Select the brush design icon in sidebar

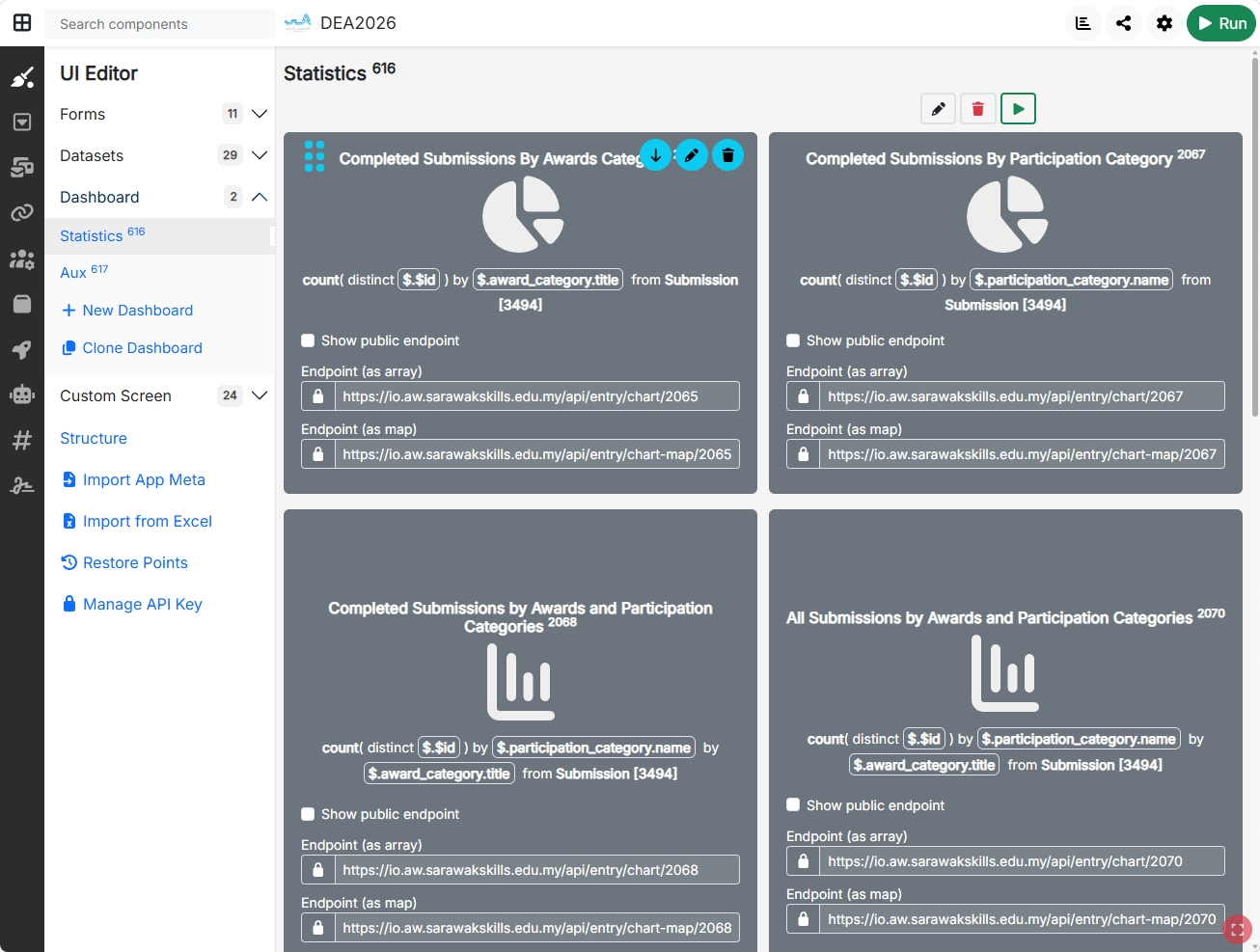pos(22,78)
